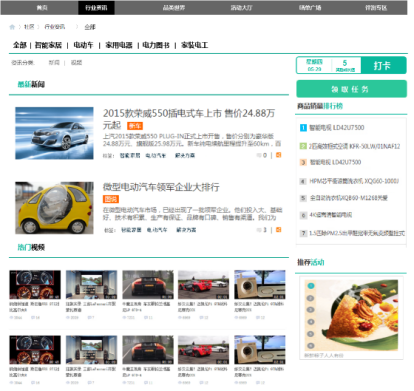Image resolution: width=414 pixels, height=391 pixels.
Task: Open the first top navigation item on the dark bar
Action: pos(42,8)
